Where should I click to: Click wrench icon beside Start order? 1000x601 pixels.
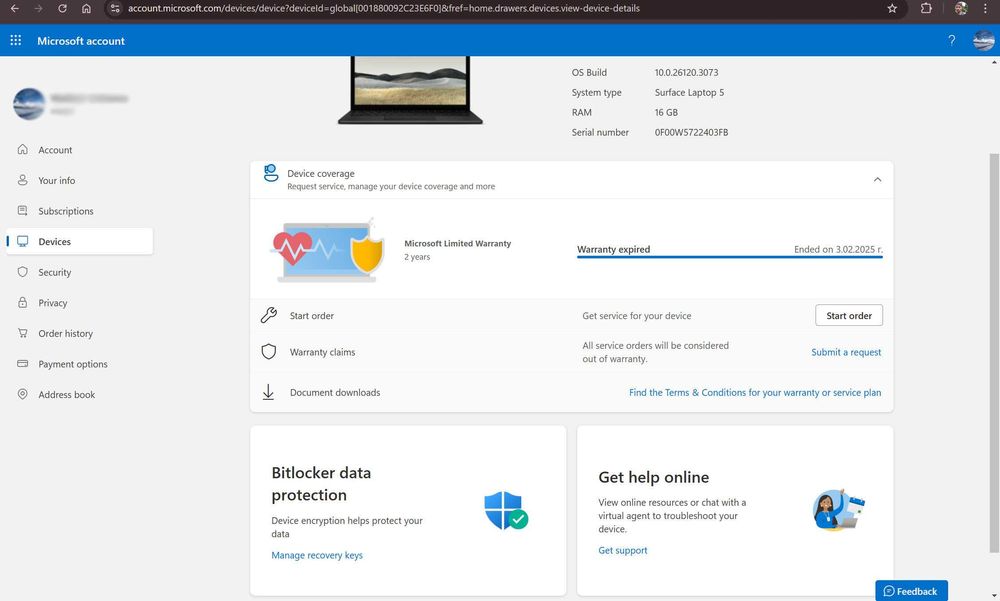coord(268,315)
